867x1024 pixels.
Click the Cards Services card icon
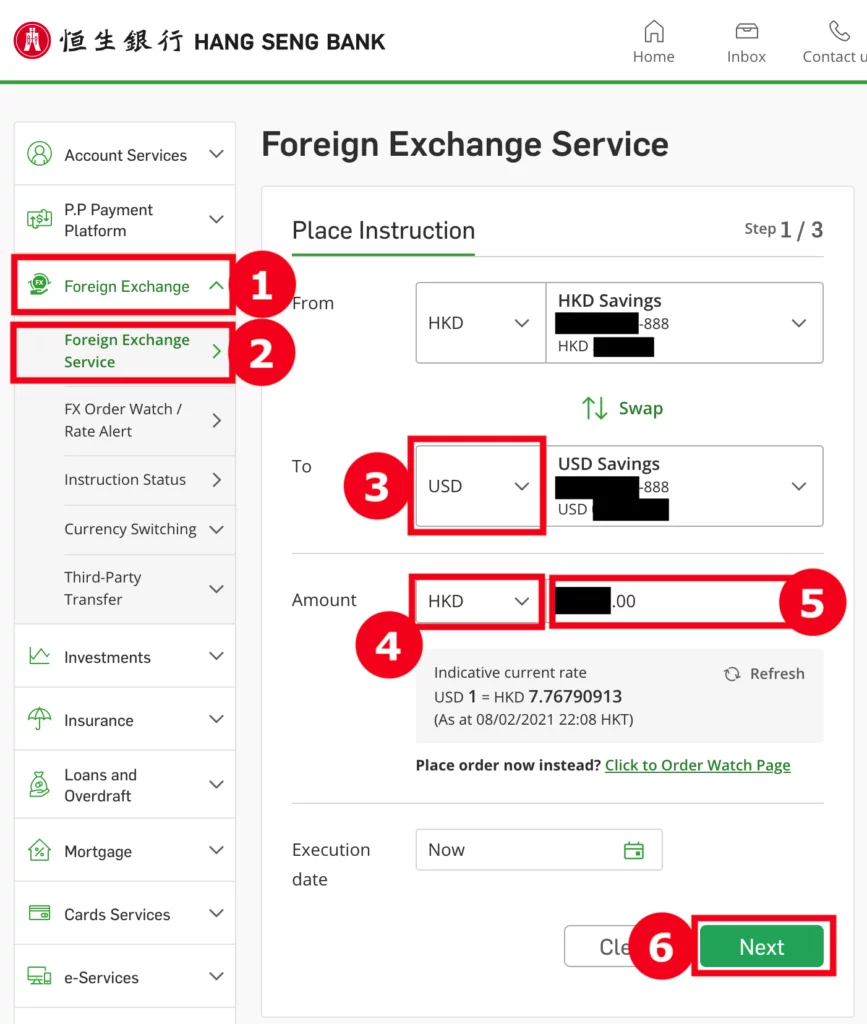[39, 912]
